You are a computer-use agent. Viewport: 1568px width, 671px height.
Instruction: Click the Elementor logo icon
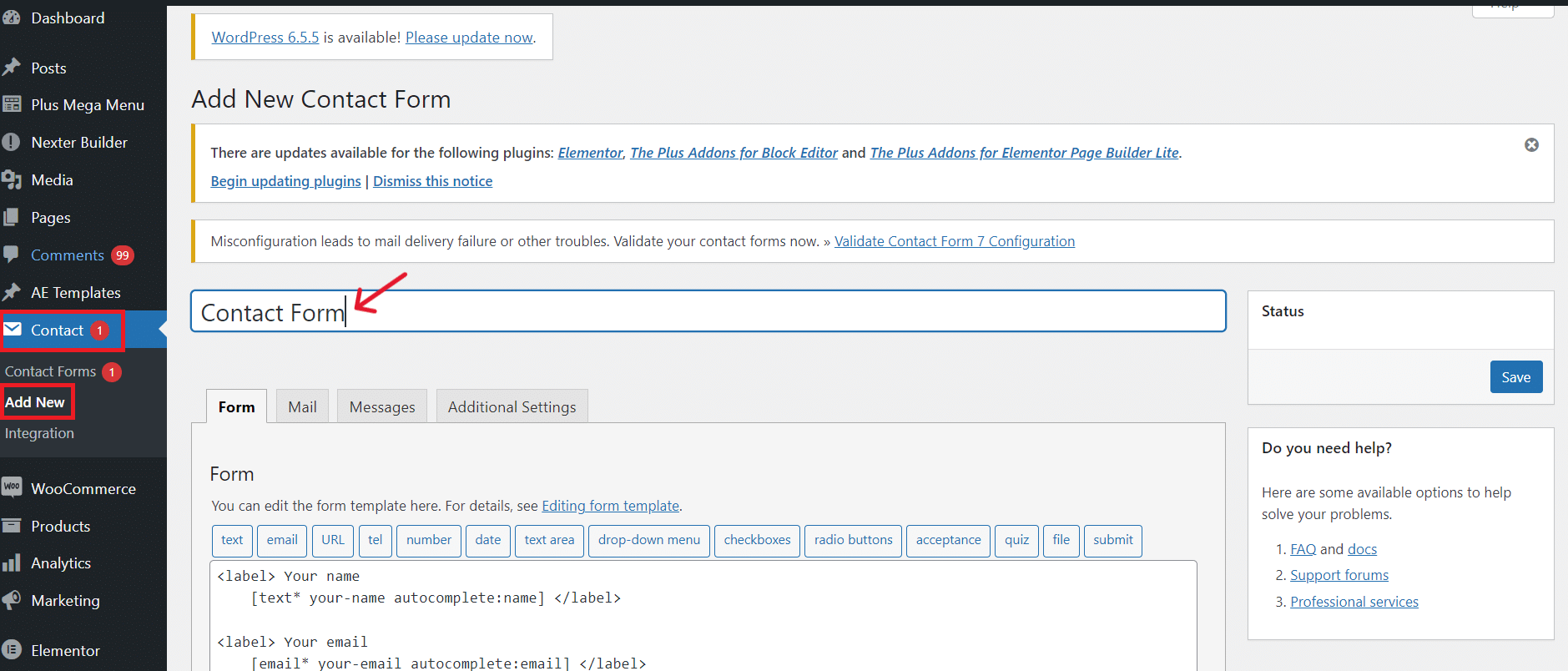[x=11, y=650]
